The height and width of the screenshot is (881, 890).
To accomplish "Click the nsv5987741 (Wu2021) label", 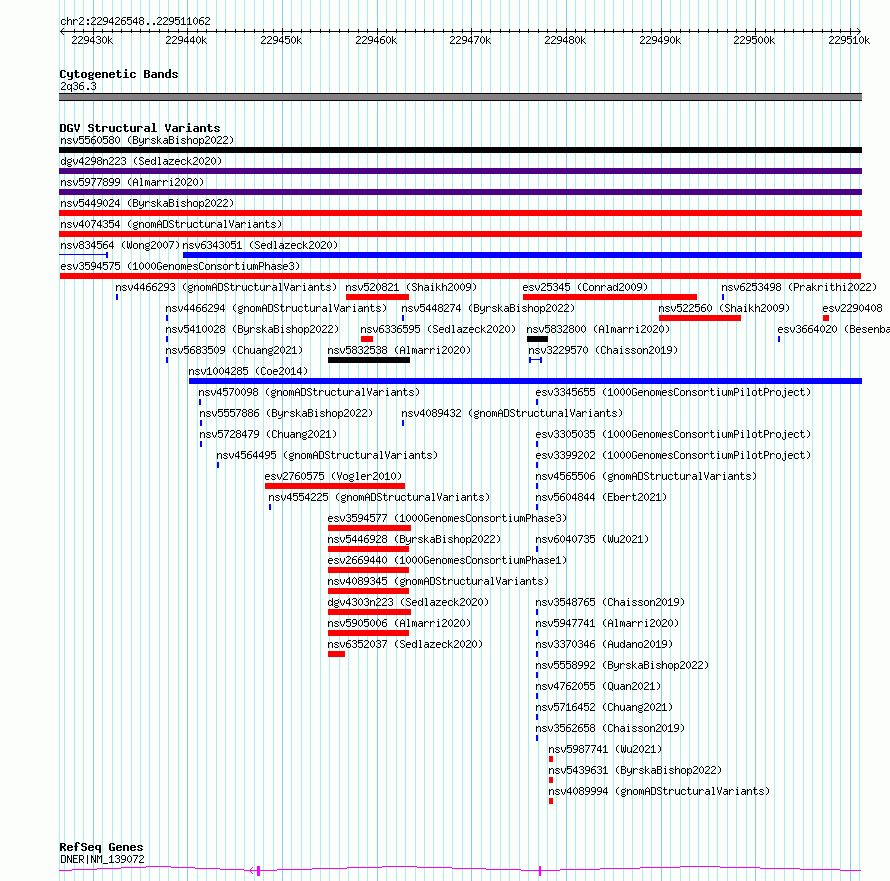I will coord(605,749).
